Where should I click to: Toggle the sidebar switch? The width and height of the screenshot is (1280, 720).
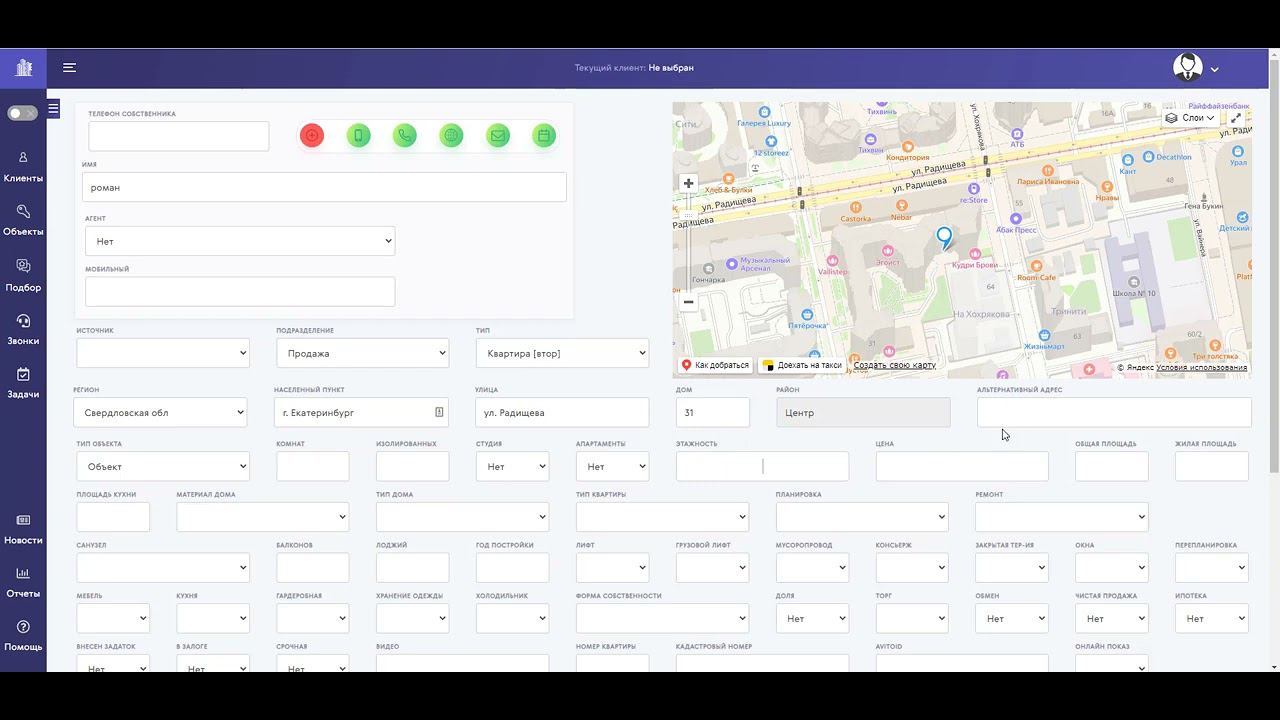(x=22, y=113)
